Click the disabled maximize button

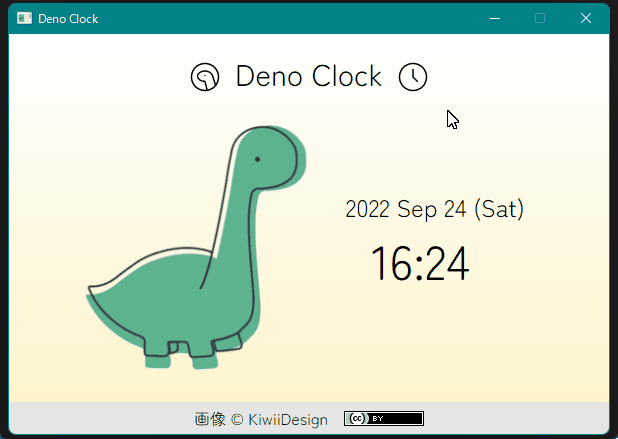pos(540,18)
